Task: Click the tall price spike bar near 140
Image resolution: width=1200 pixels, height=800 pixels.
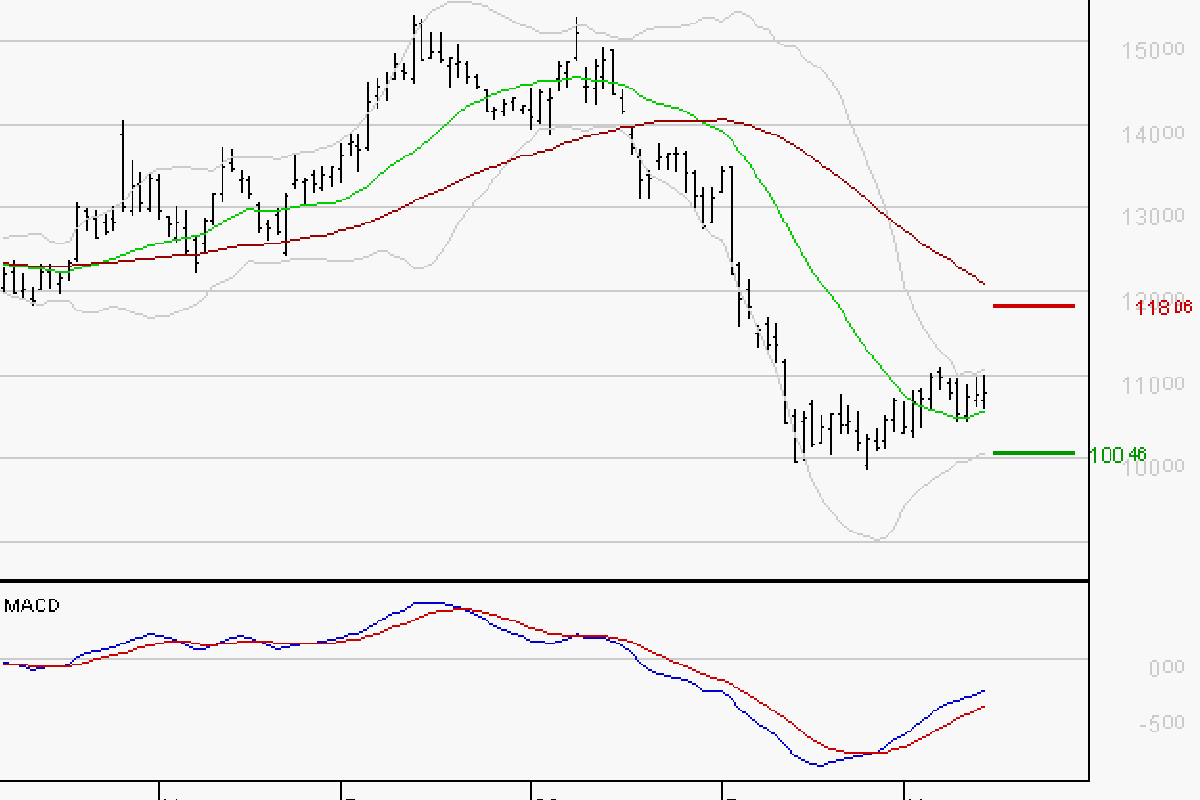Action: (123, 165)
